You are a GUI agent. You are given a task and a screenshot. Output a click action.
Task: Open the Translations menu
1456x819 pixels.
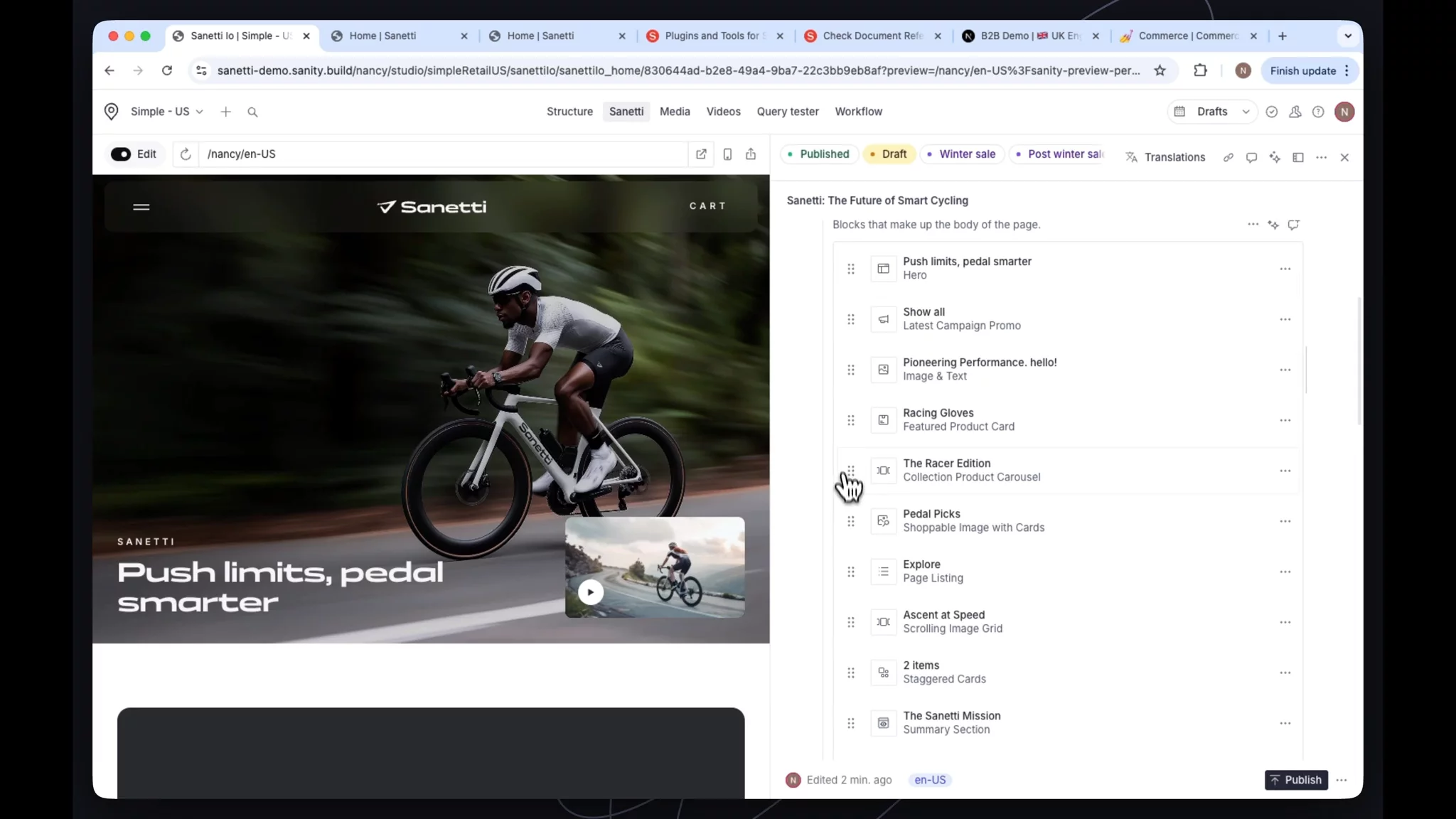click(x=1165, y=157)
